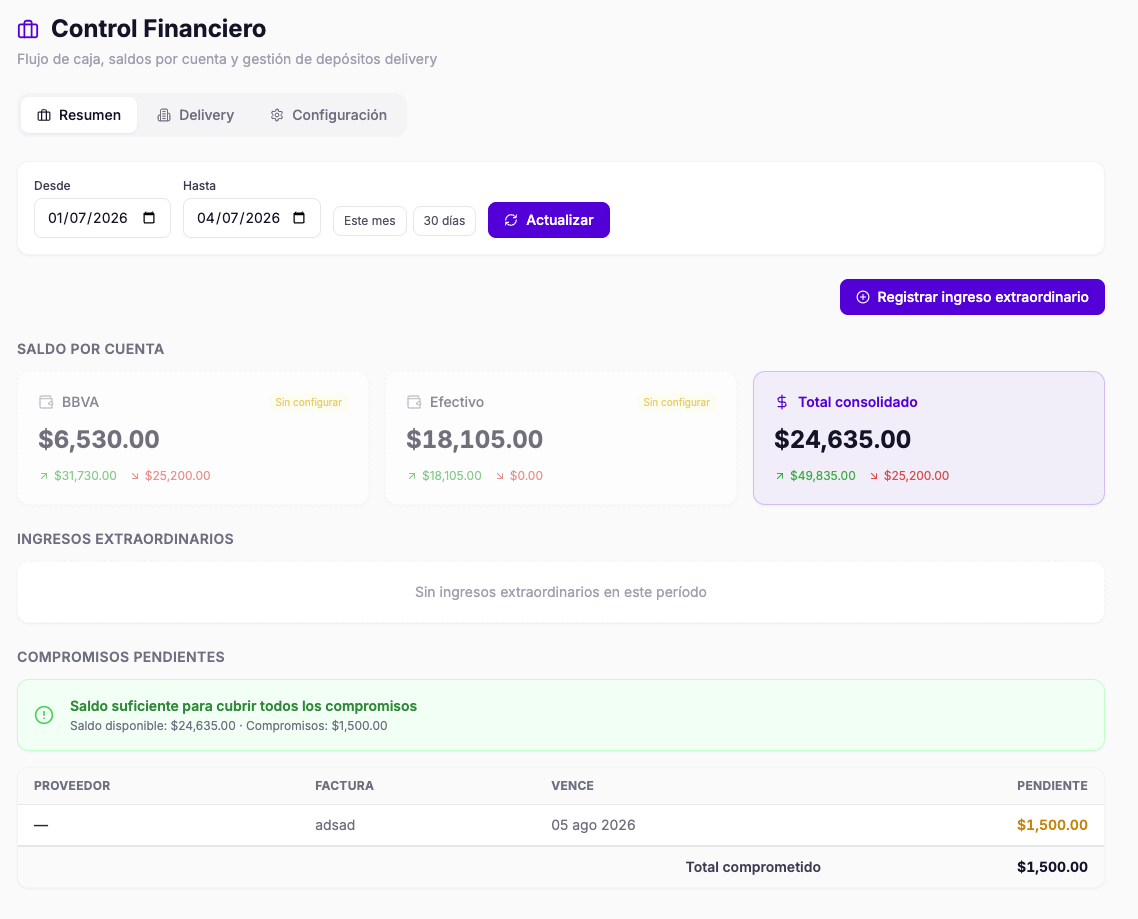
Task: Select the Este mes preset
Action: point(369,221)
